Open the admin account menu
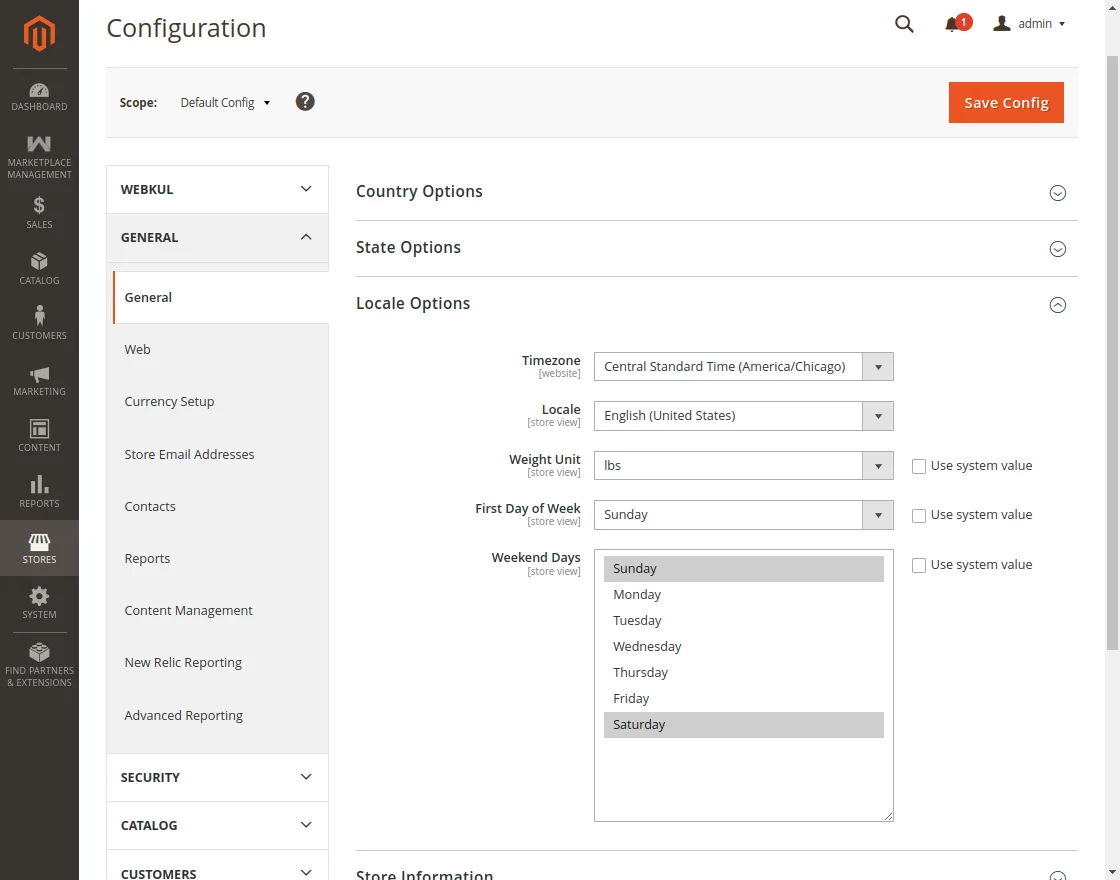This screenshot has width=1120, height=880. click(1030, 23)
